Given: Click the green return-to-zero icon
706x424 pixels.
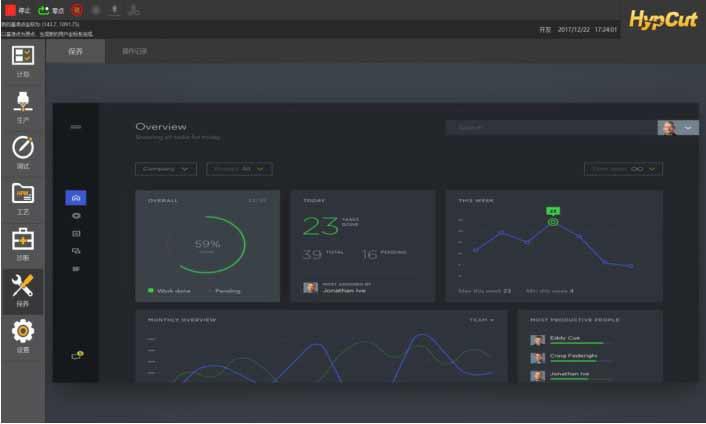Looking at the screenshot, I should [x=43, y=10].
